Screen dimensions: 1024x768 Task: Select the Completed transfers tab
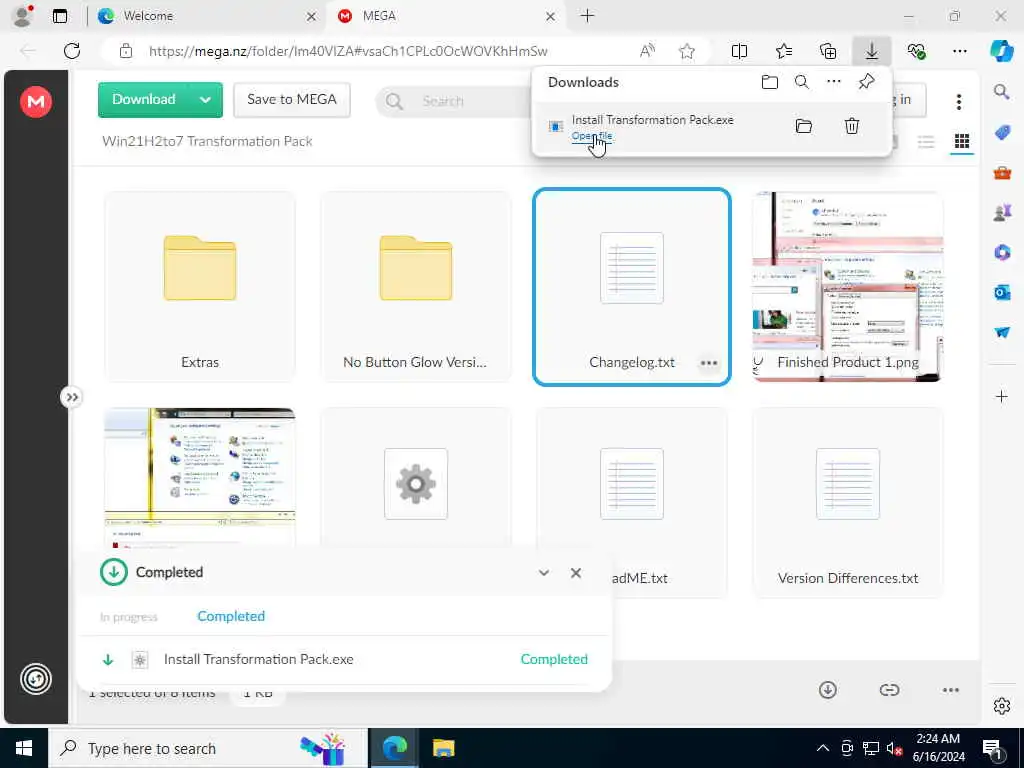coord(231,616)
